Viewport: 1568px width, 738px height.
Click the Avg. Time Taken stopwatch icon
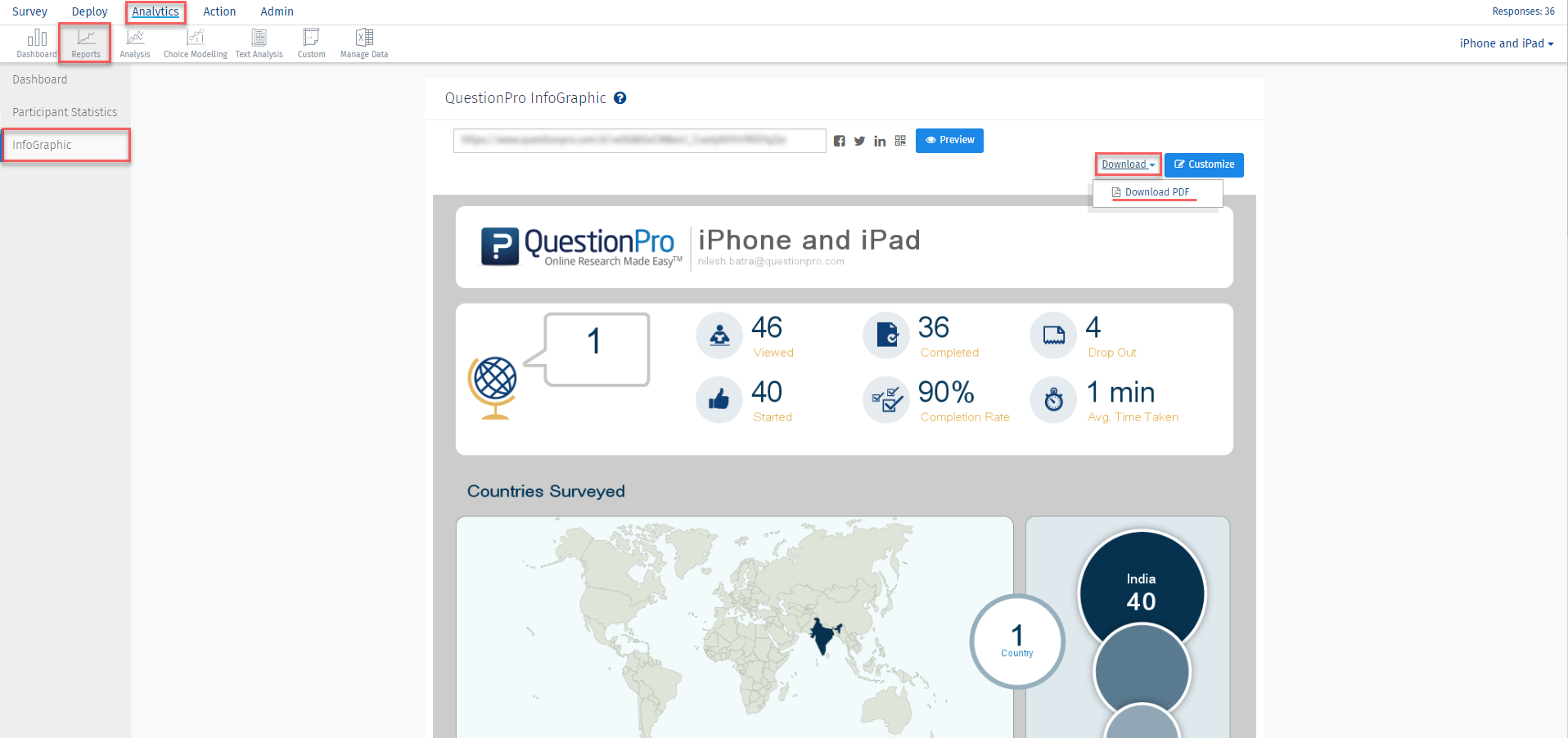tap(1053, 400)
